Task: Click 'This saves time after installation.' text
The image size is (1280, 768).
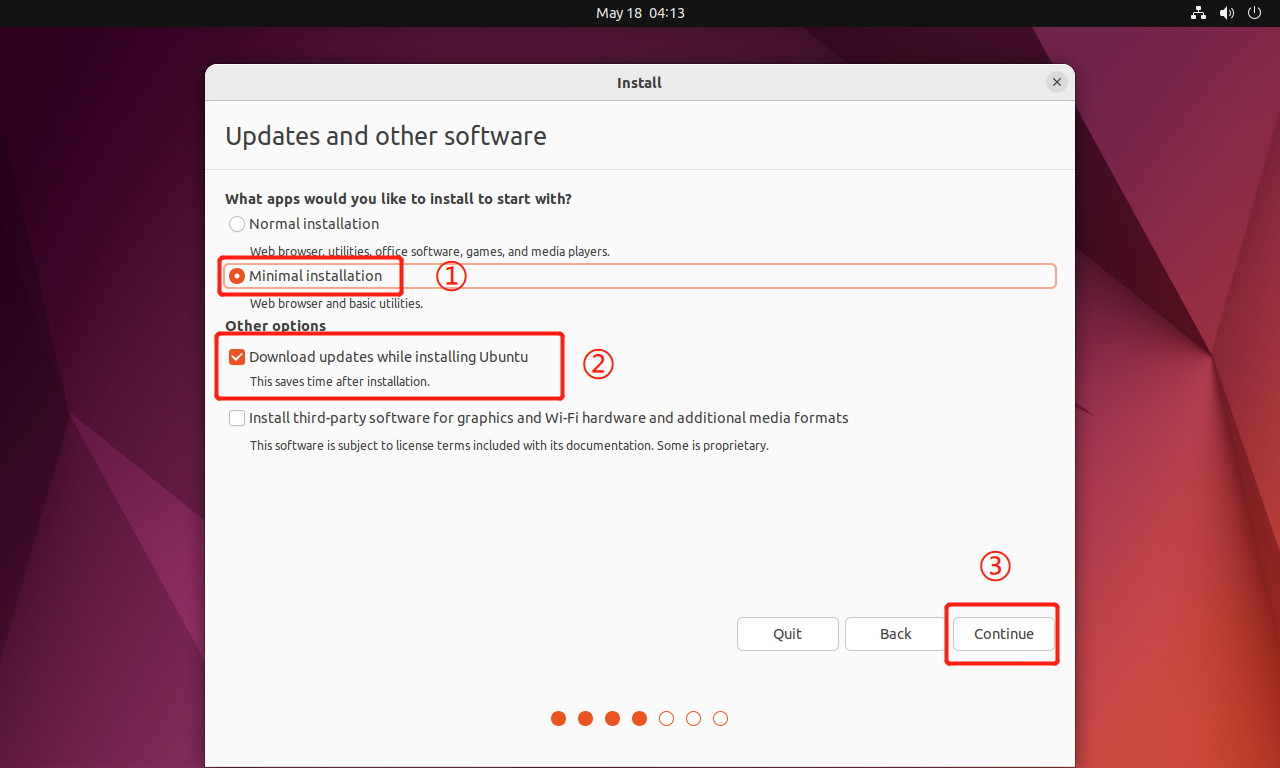Action: click(x=340, y=382)
